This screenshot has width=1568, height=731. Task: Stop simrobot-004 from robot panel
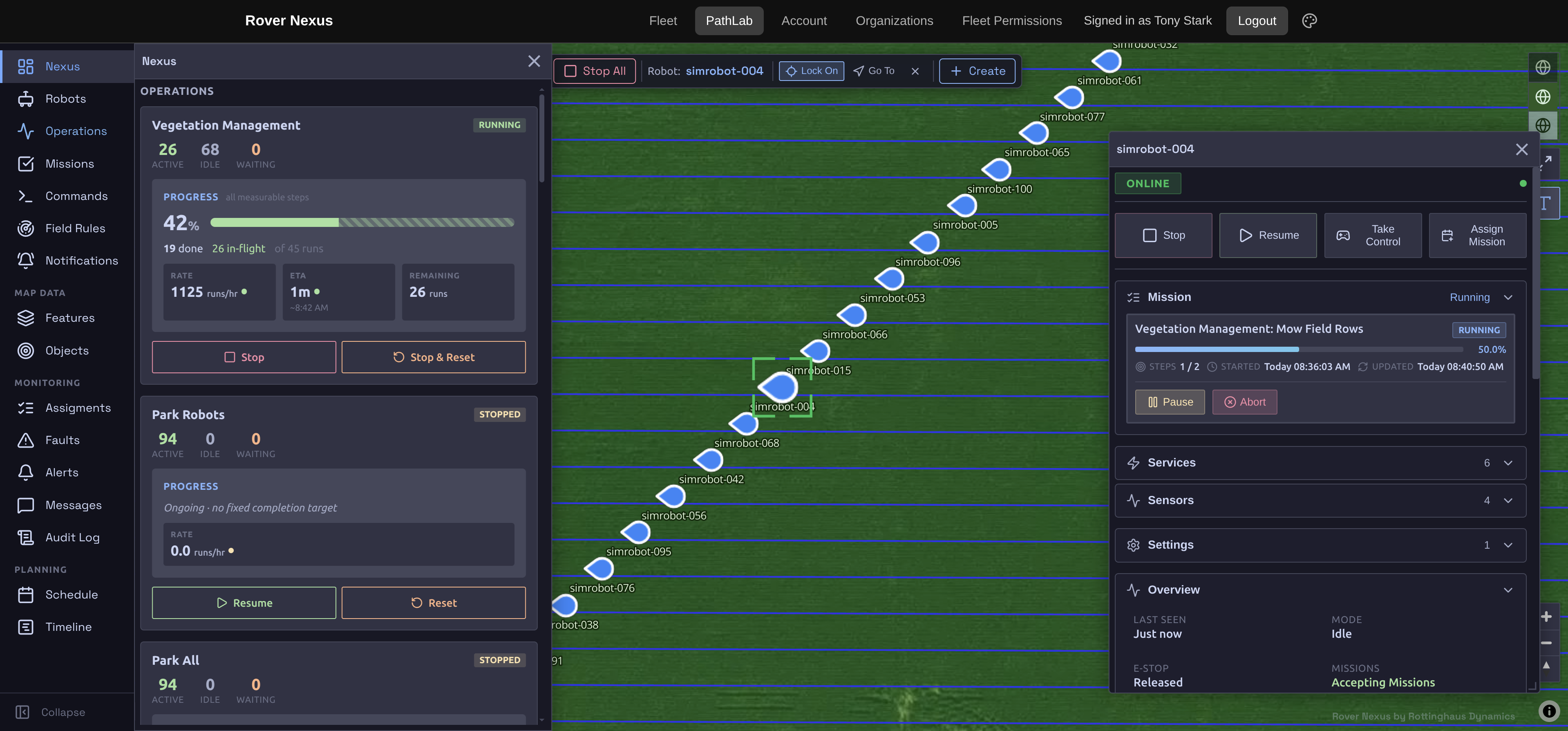click(1163, 235)
